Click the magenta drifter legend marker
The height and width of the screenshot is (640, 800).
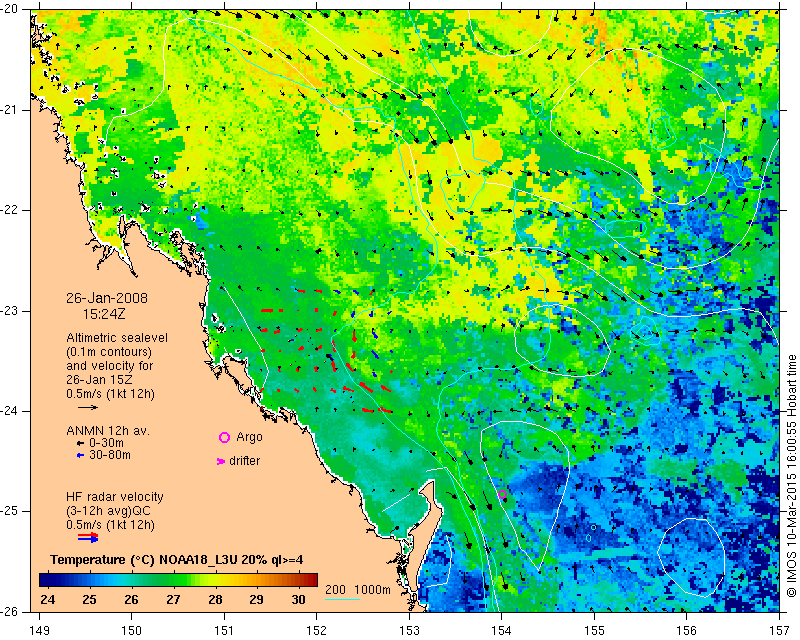(220, 461)
